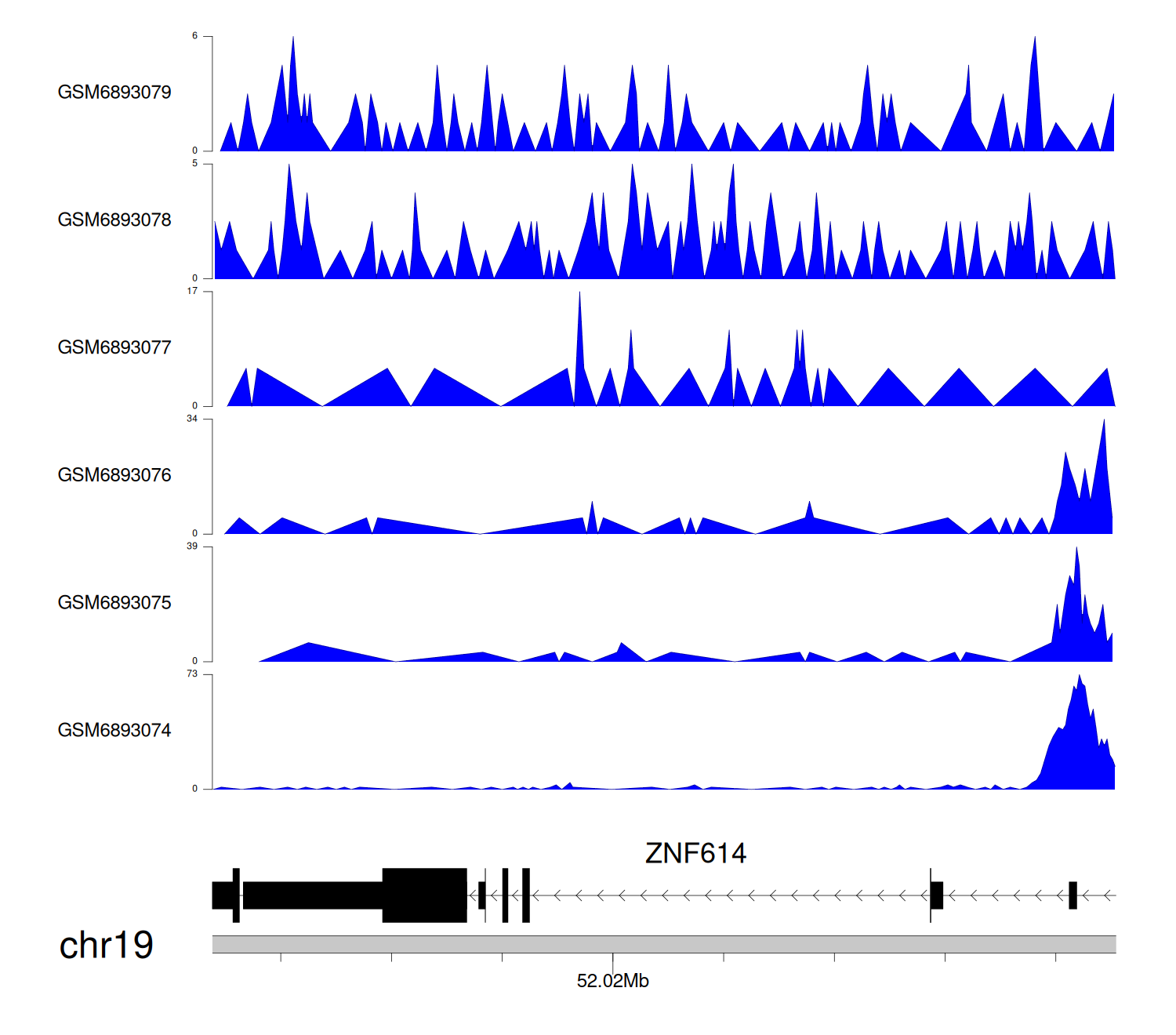Image resolution: width=1176 pixels, height=1035 pixels.
Task: Select the GSM6893076 track name
Action: pos(114,475)
